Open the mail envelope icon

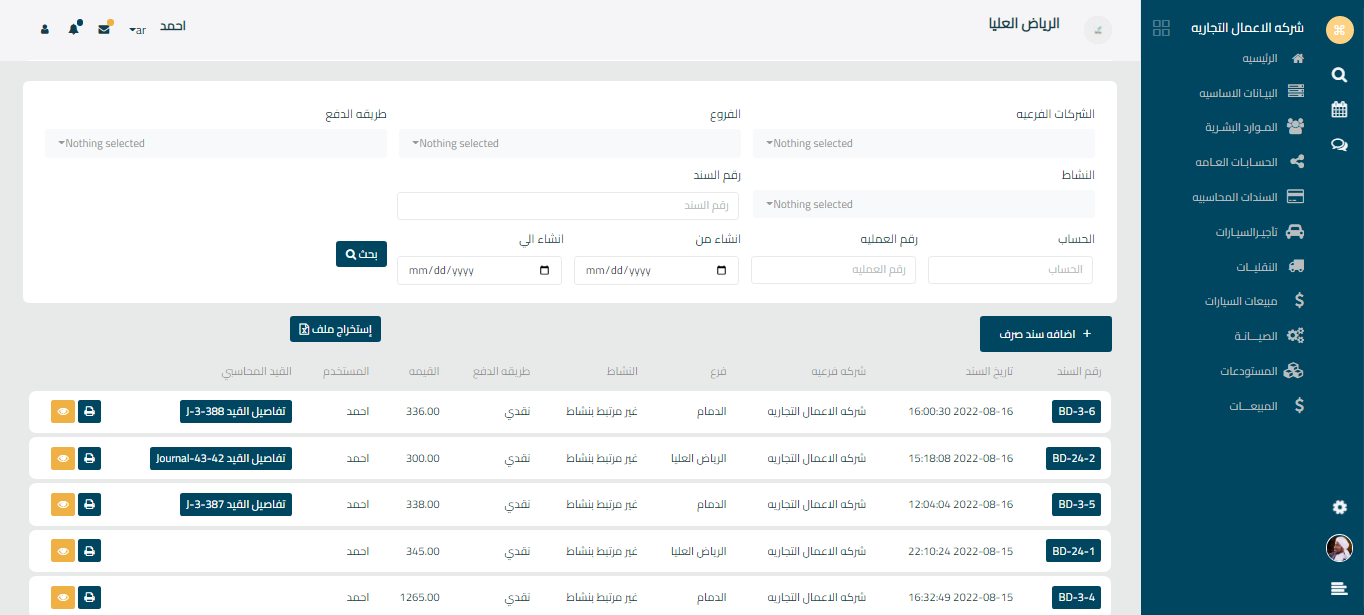[104, 29]
